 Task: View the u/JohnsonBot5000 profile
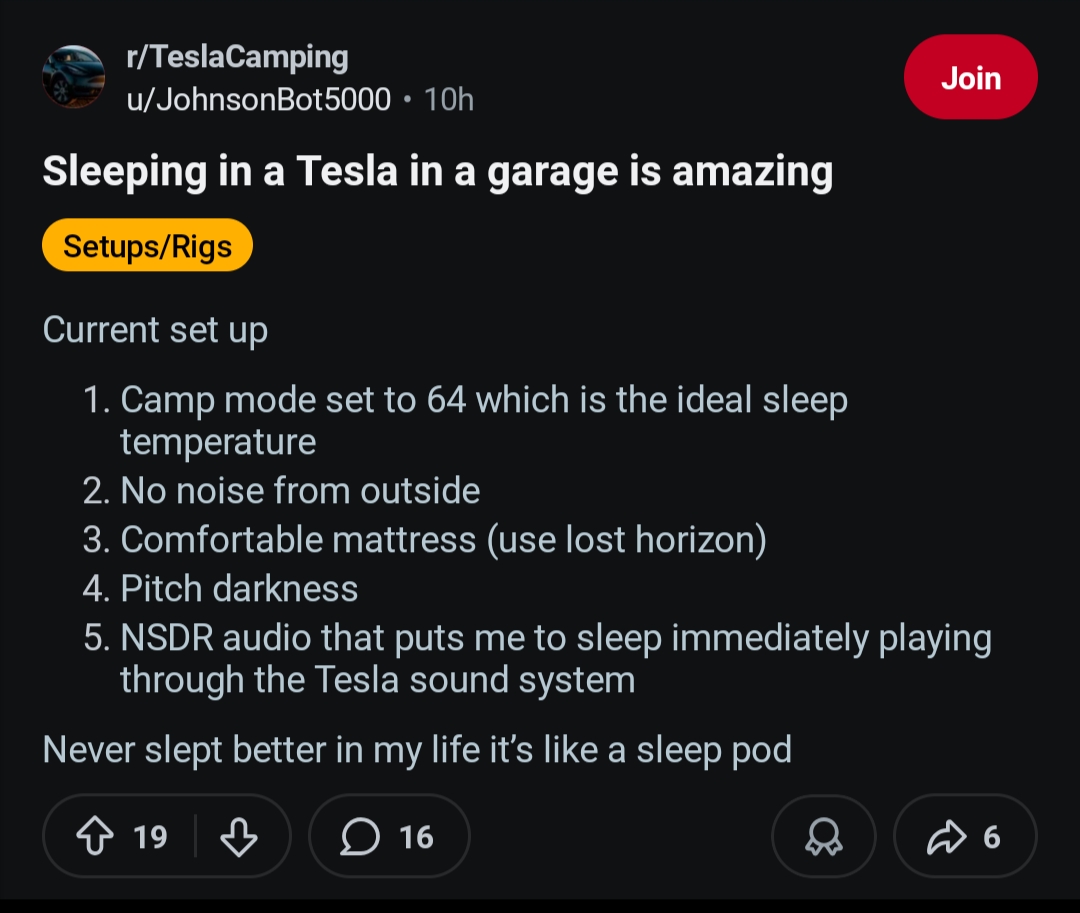[x=258, y=99]
